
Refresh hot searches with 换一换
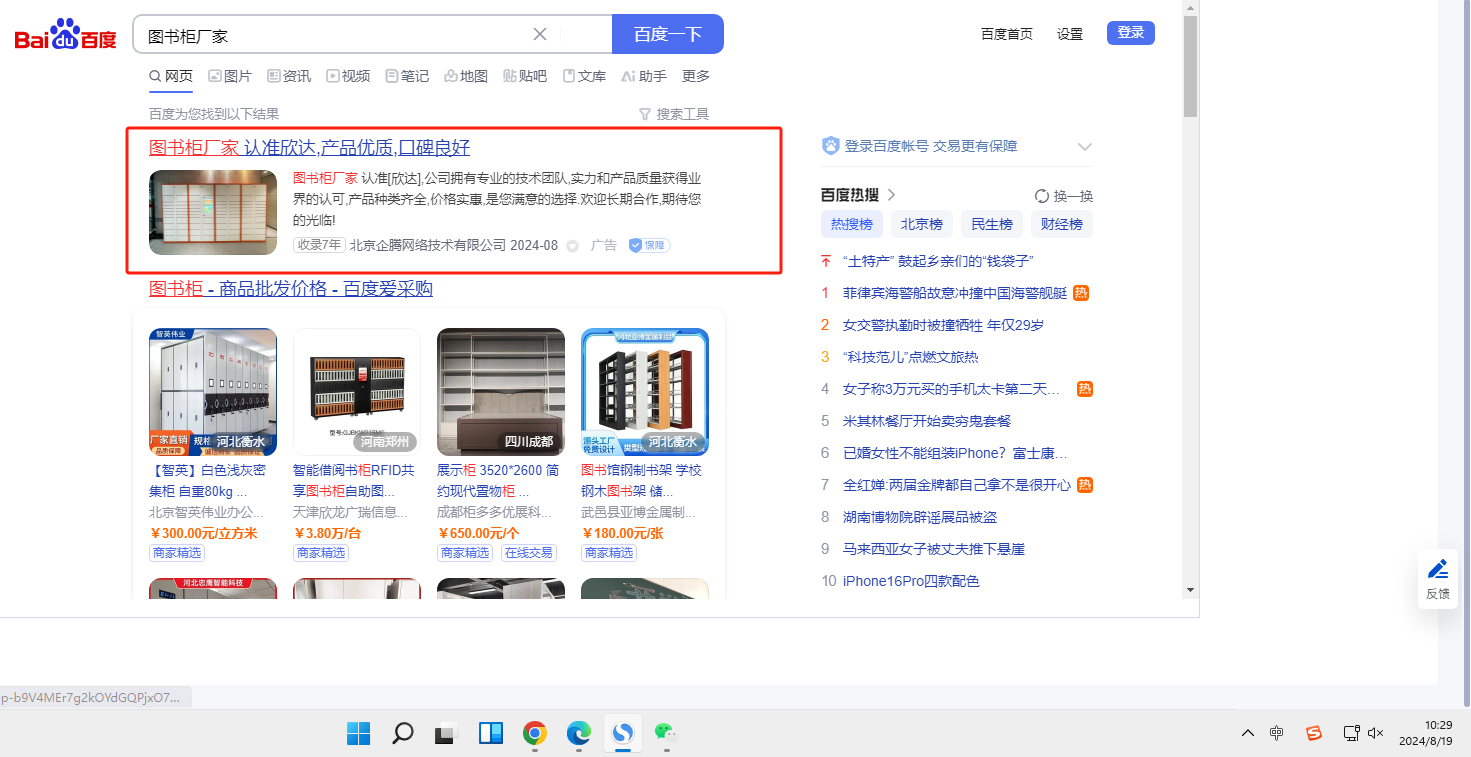point(1064,196)
